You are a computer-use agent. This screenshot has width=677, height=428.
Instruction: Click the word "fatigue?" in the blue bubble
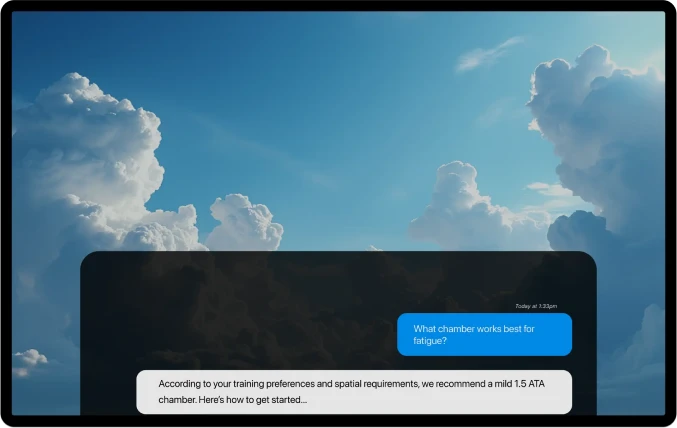pyautogui.click(x=430, y=341)
